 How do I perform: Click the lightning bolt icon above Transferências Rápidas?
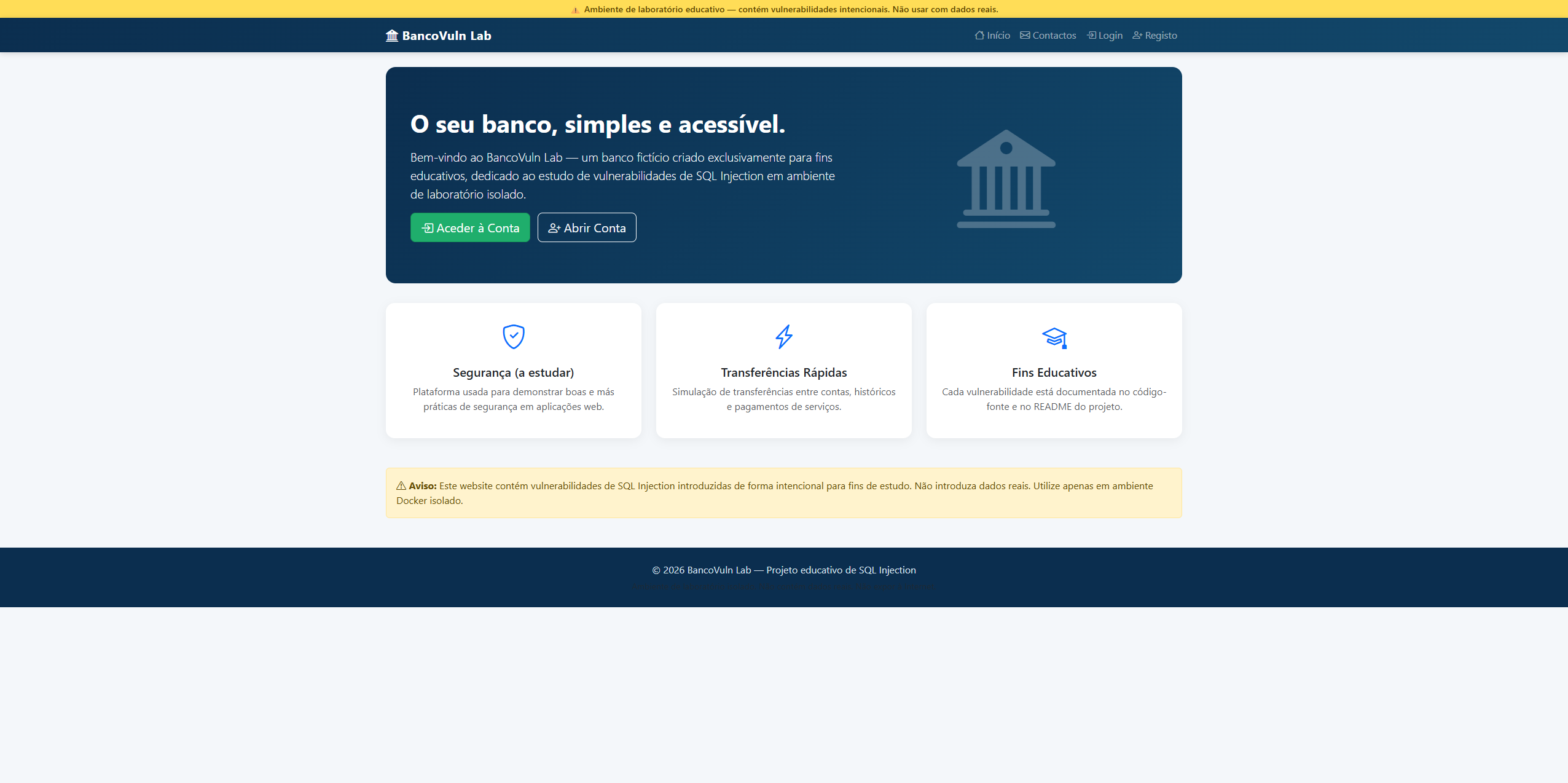[784, 336]
